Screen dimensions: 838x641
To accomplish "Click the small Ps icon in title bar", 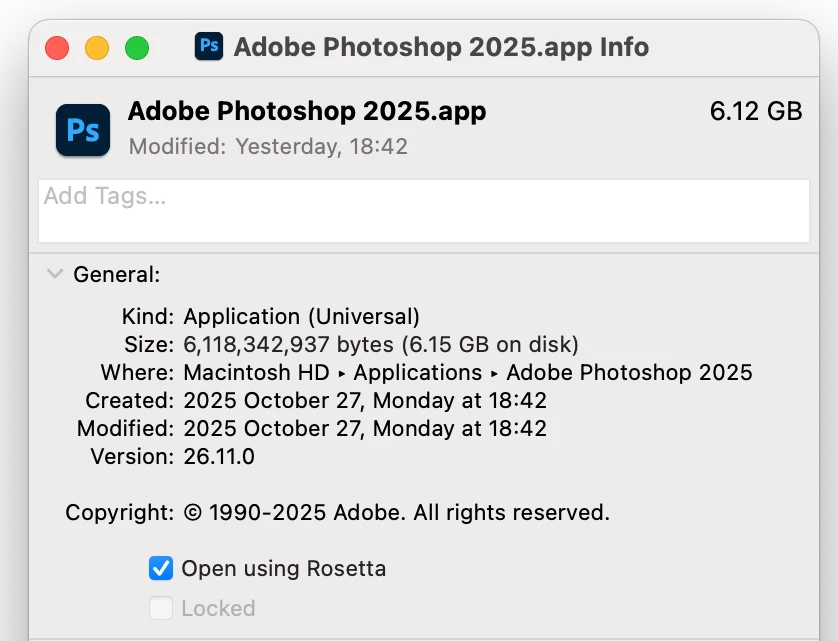I will click(209, 46).
